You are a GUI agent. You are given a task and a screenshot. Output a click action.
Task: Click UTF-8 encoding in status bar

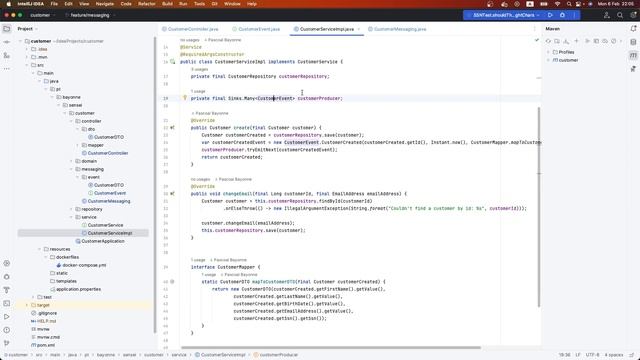coord(593,355)
